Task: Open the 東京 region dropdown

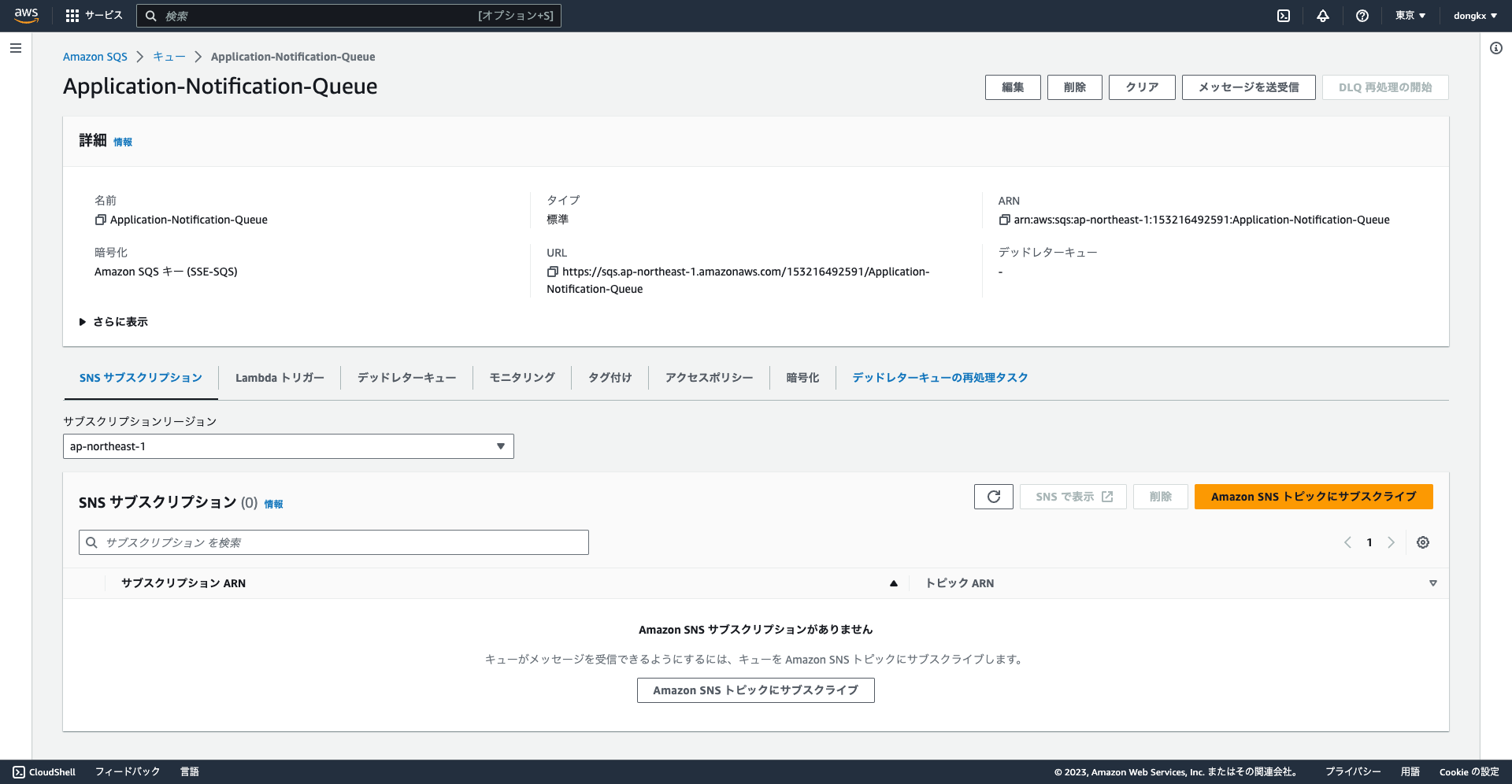Action: [x=1410, y=16]
